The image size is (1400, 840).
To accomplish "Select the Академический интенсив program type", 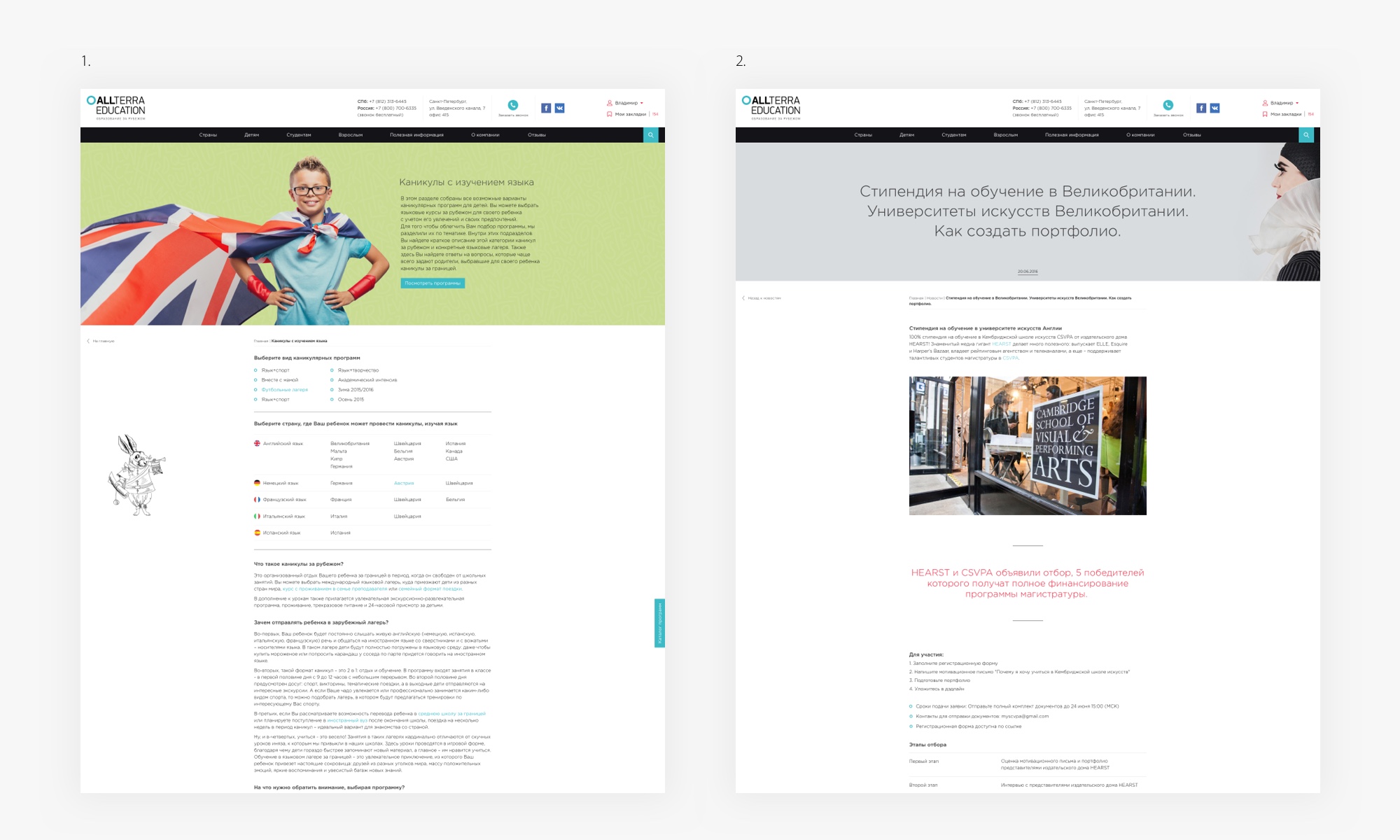I will (367, 380).
